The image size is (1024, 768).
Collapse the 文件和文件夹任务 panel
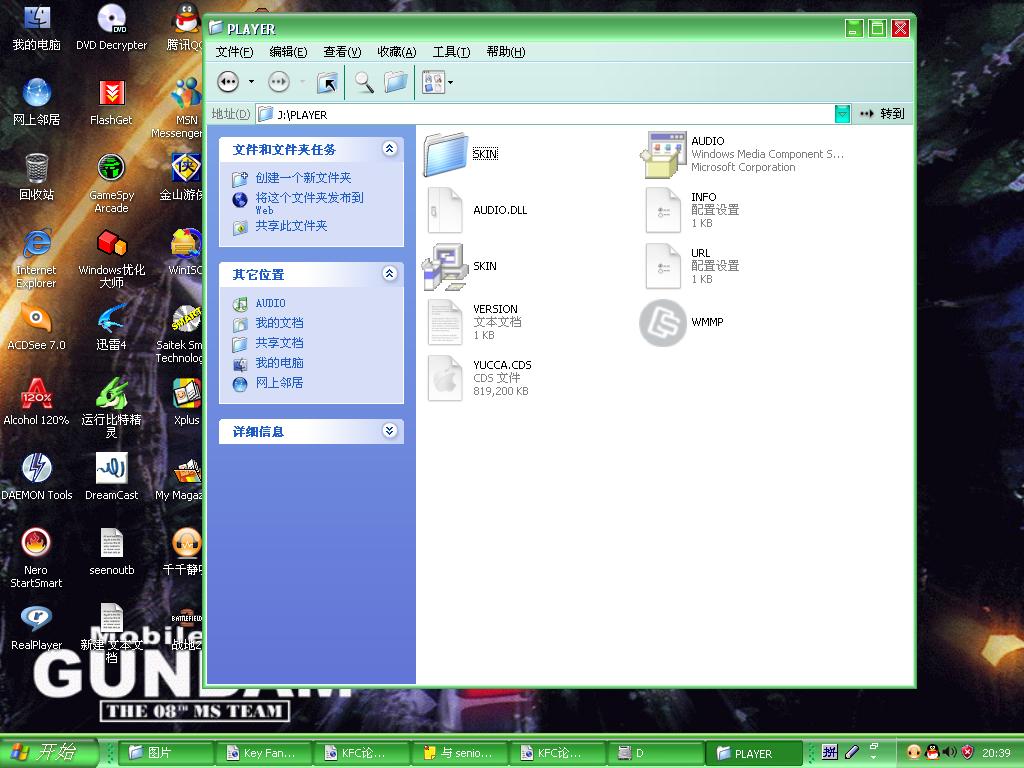tap(390, 149)
